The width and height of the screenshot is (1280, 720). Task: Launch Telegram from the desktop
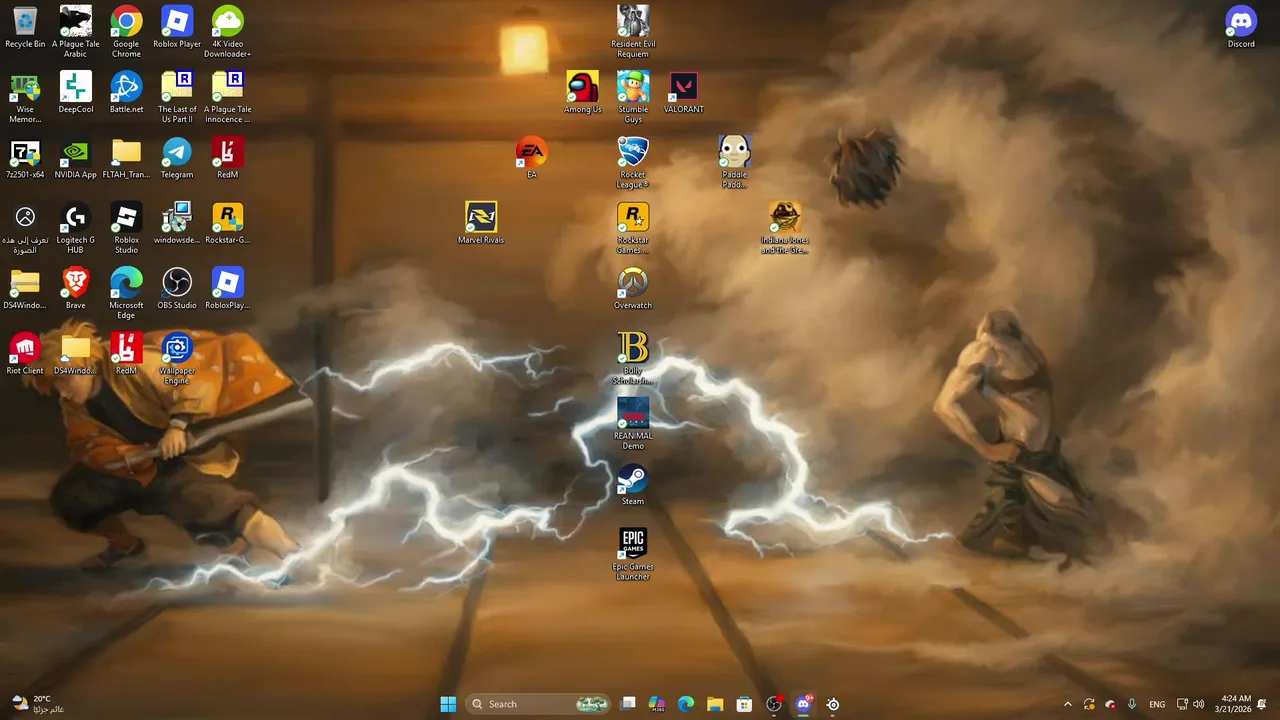pyautogui.click(x=177, y=158)
